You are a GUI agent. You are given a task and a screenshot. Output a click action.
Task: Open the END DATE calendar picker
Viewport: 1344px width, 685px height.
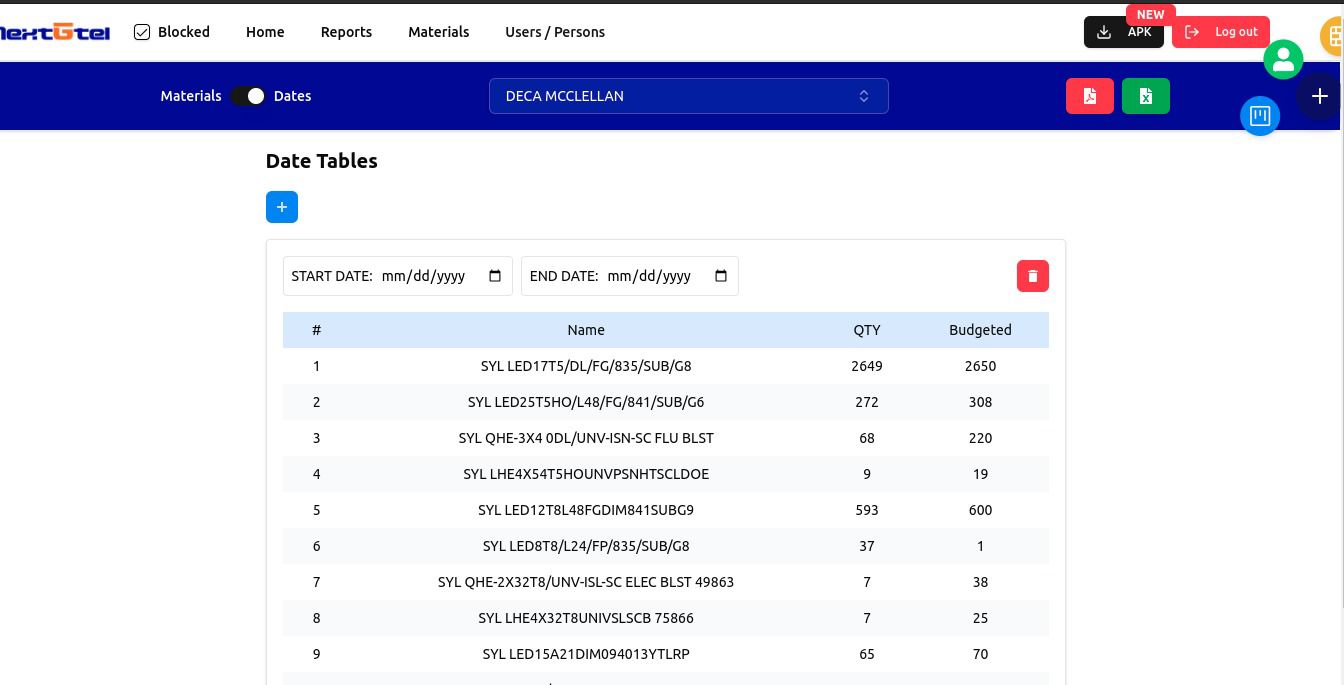721,276
